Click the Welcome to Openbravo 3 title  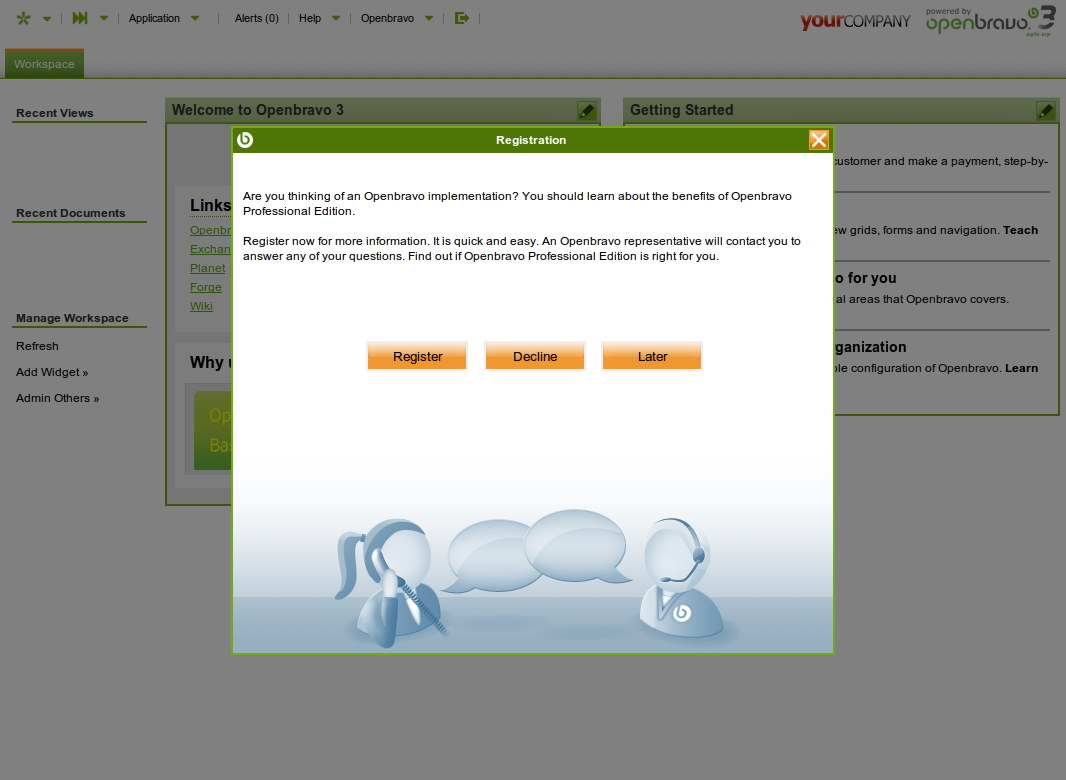258,110
